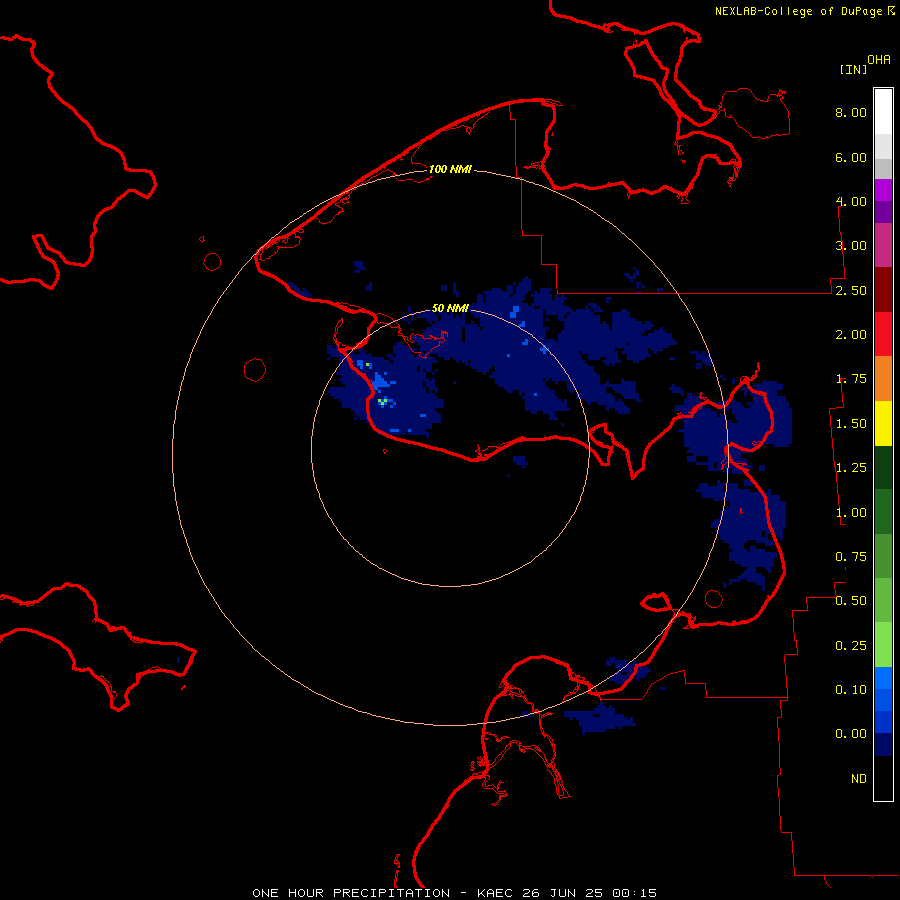The image size is (900, 900).
Task: Click the One Hour Precipitation KAEC title text
Action: [454, 893]
